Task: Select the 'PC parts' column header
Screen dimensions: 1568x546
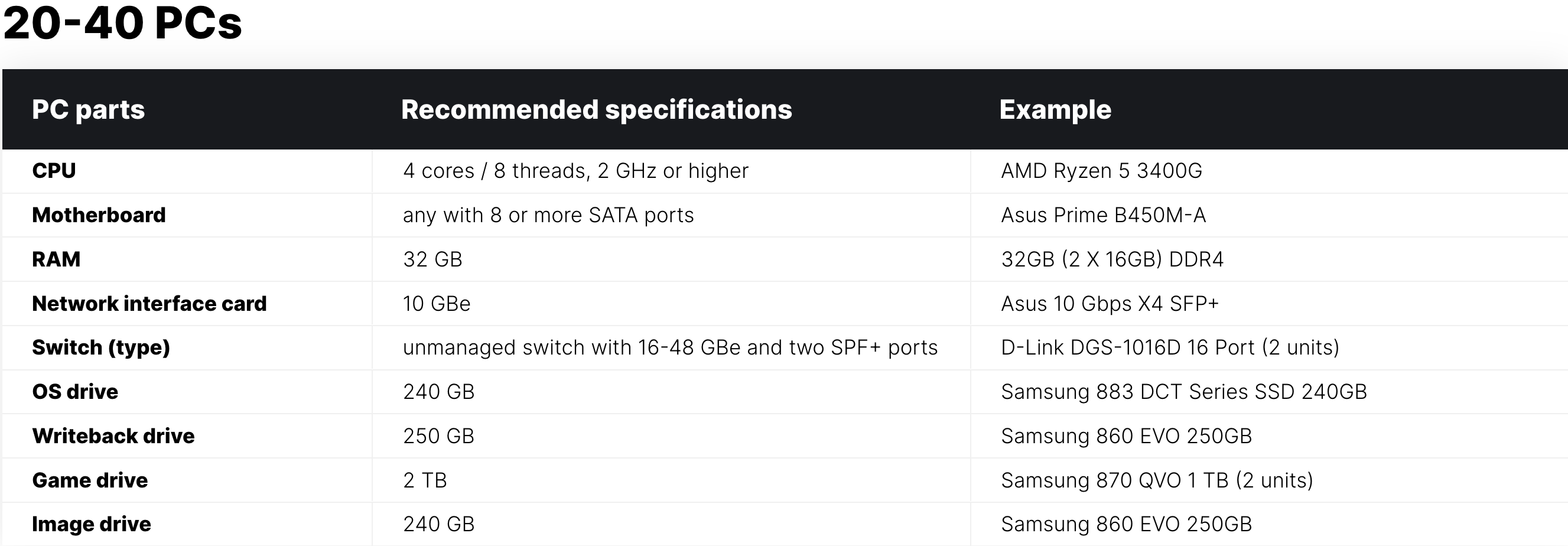Action: (88, 109)
